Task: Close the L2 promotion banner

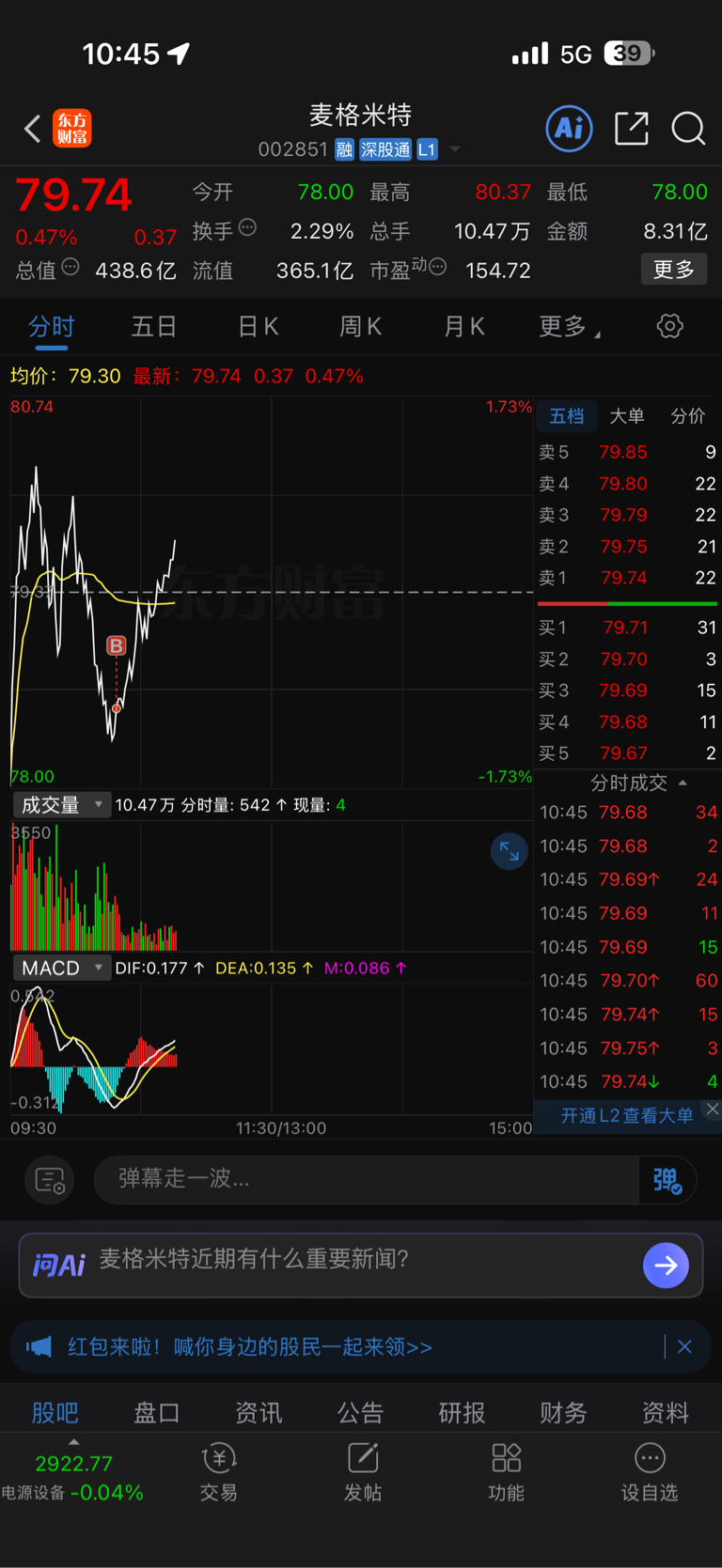Action: pos(713,1109)
